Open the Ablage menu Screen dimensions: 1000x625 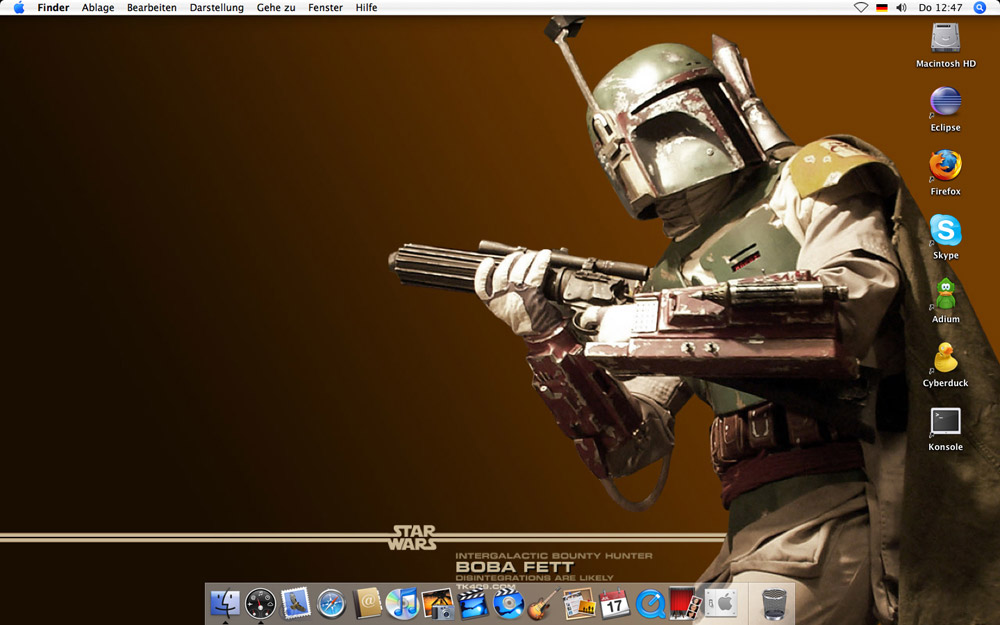tap(98, 8)
